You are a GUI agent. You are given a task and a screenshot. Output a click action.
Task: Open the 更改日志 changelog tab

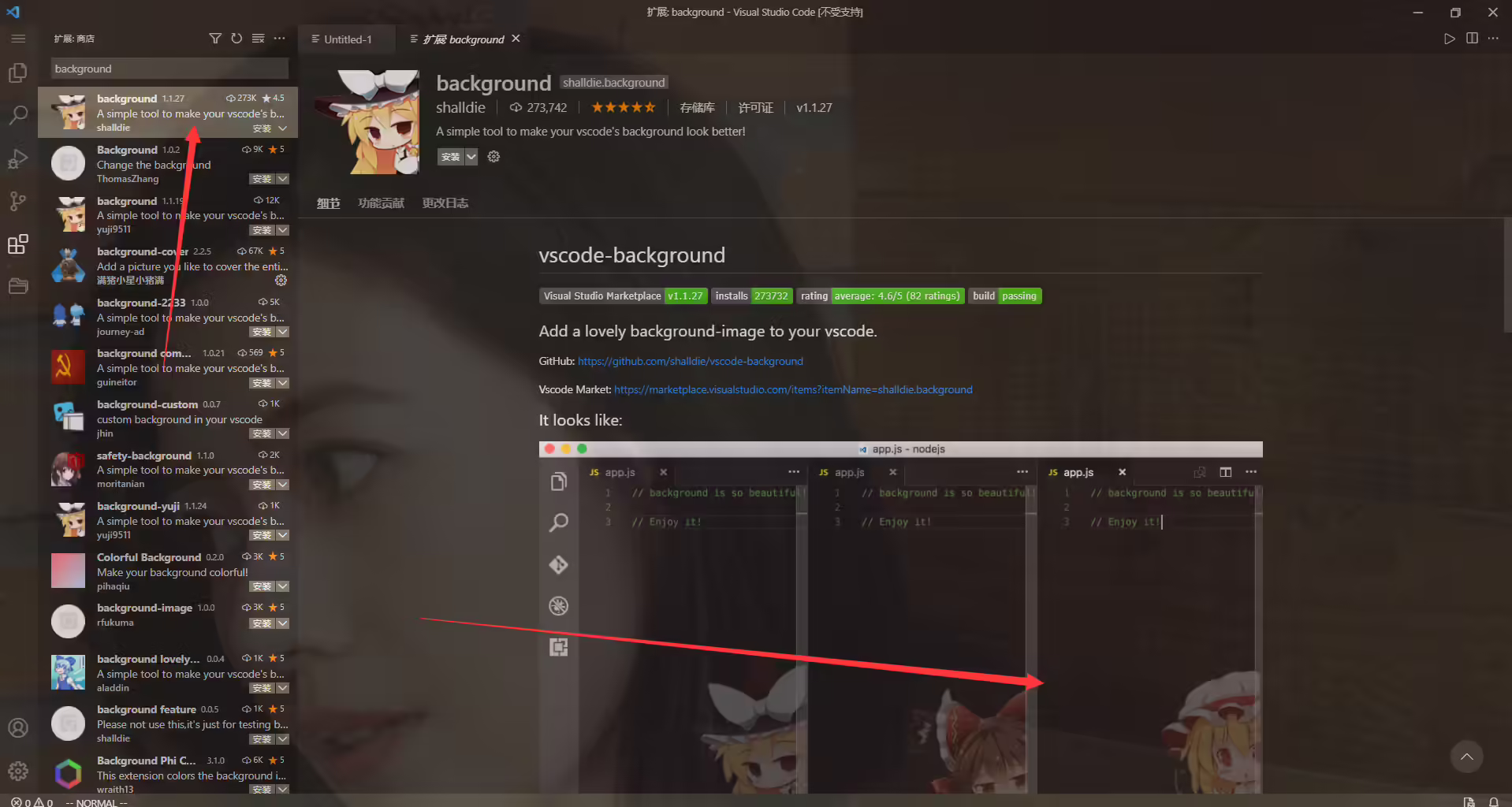tap(445, 203)
